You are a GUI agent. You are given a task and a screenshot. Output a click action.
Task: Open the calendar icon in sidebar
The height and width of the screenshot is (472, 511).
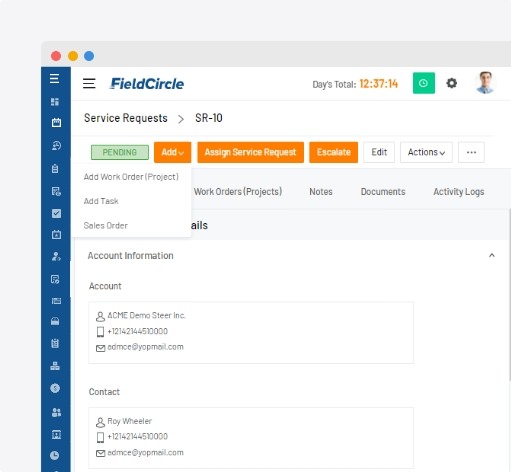coord(56,122)
